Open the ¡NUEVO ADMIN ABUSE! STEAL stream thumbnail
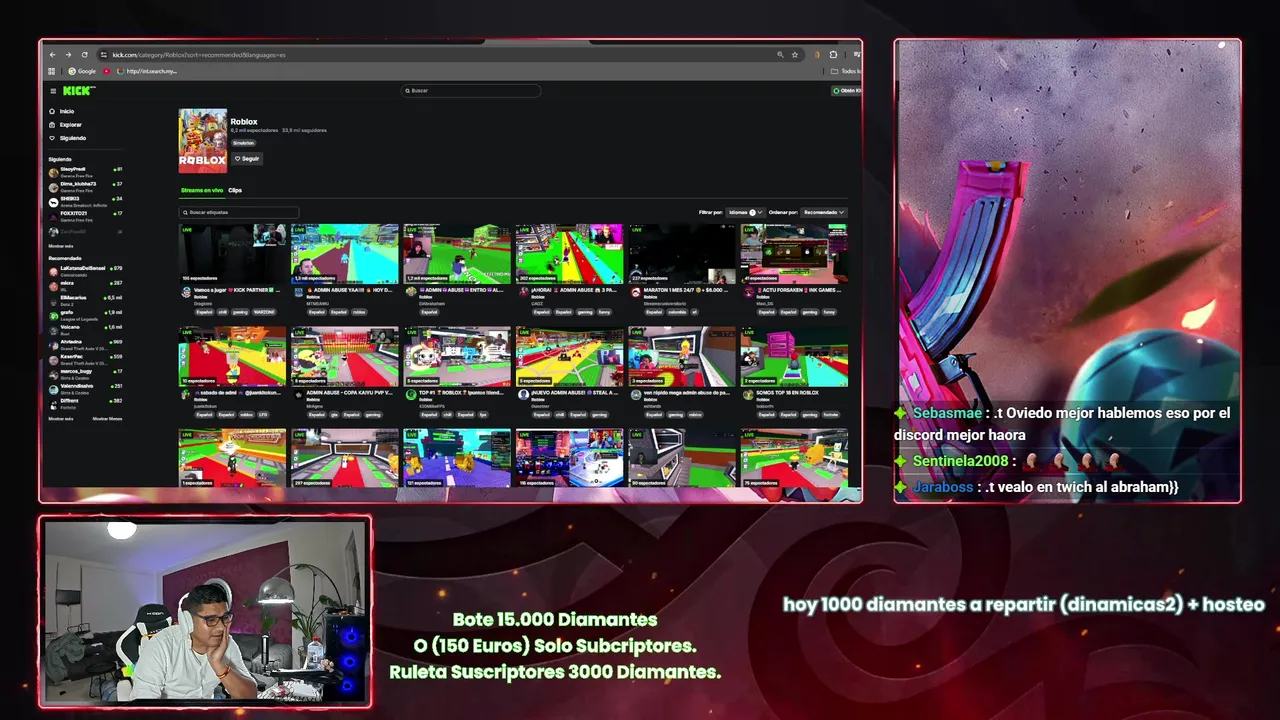Screen dimensions: 1280x720 click(569, 356)
